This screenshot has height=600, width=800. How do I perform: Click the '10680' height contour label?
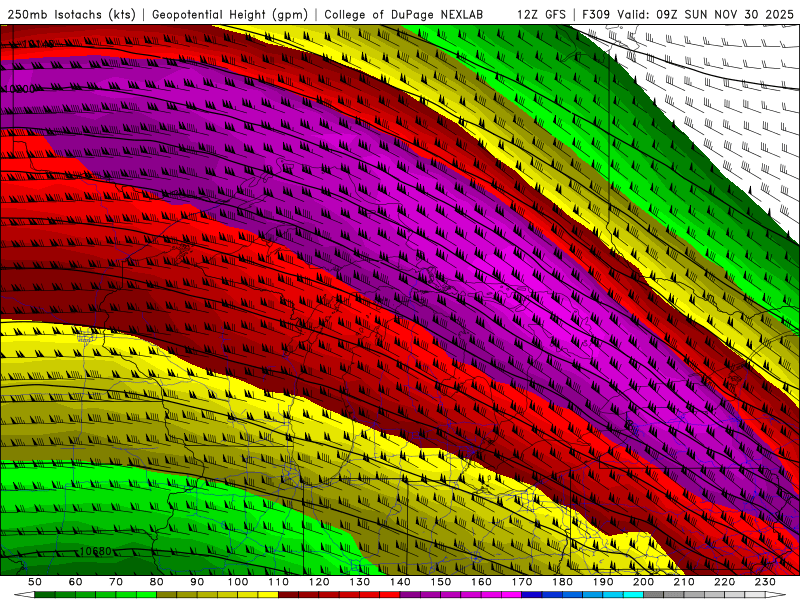pyautogui.click(x=95, y=552)
